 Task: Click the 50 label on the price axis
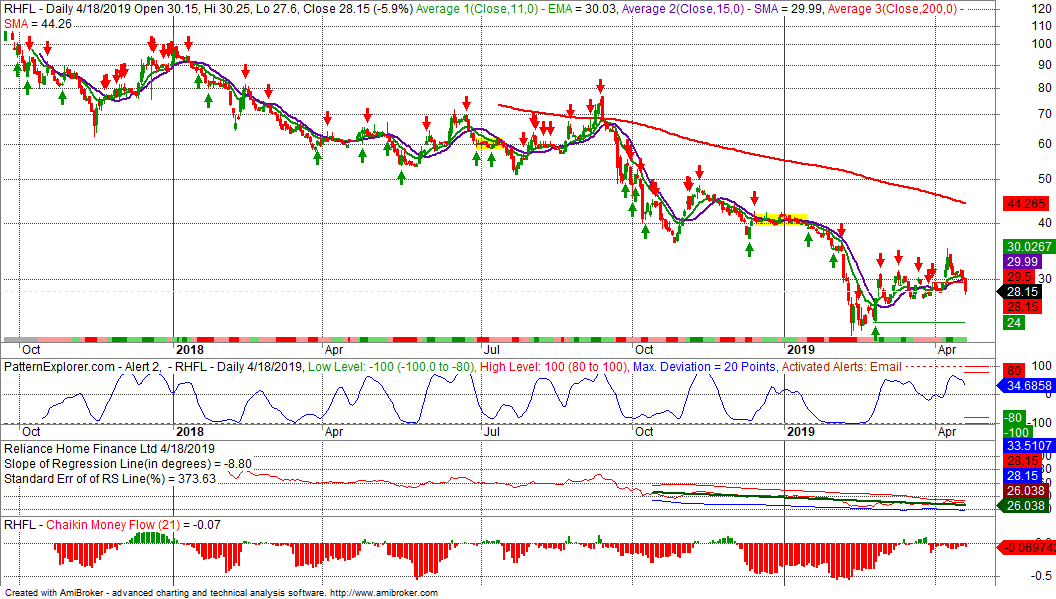pos(1045,179)
